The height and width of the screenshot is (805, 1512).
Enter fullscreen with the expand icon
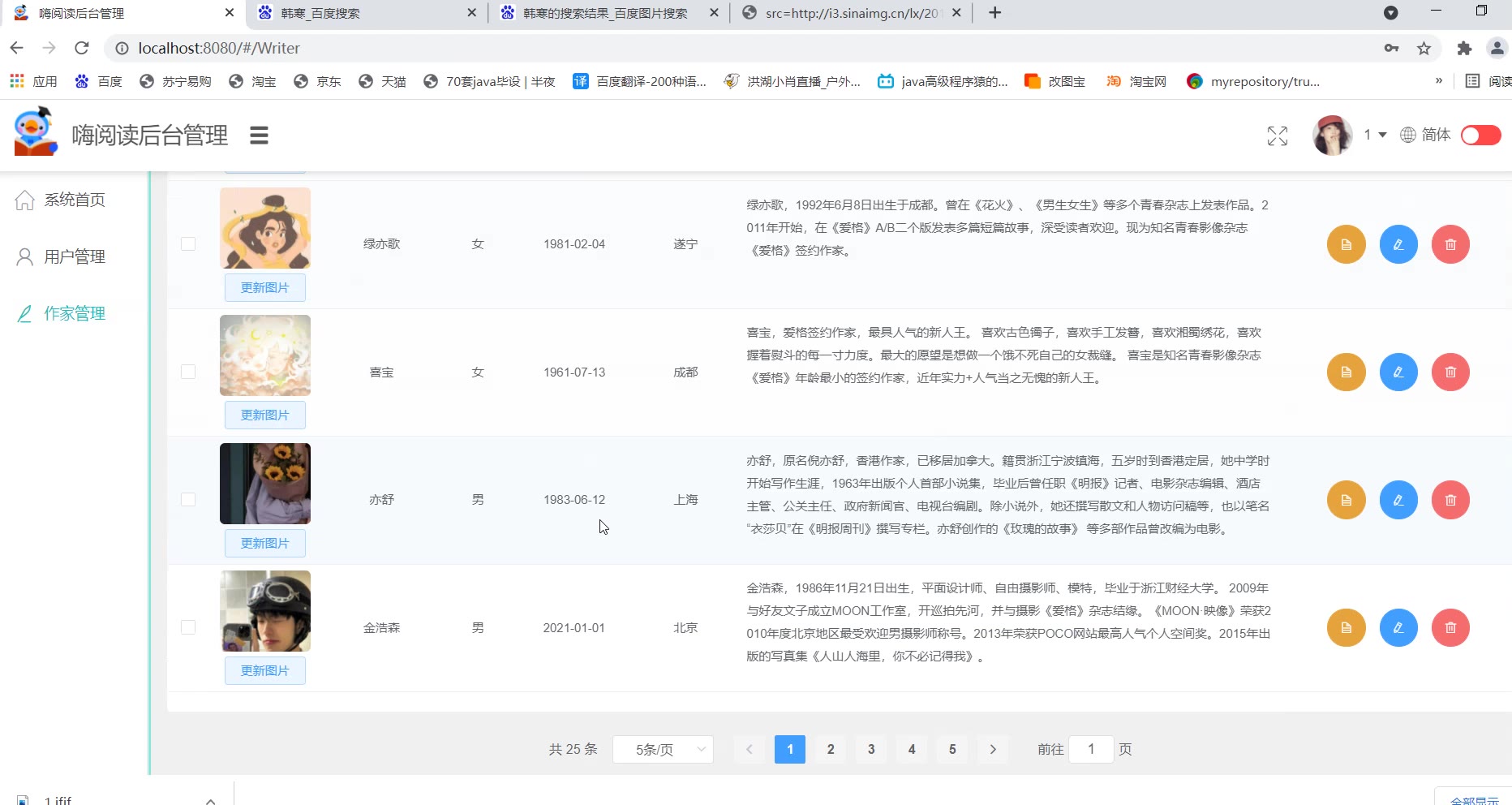(x=1277, y=136)
